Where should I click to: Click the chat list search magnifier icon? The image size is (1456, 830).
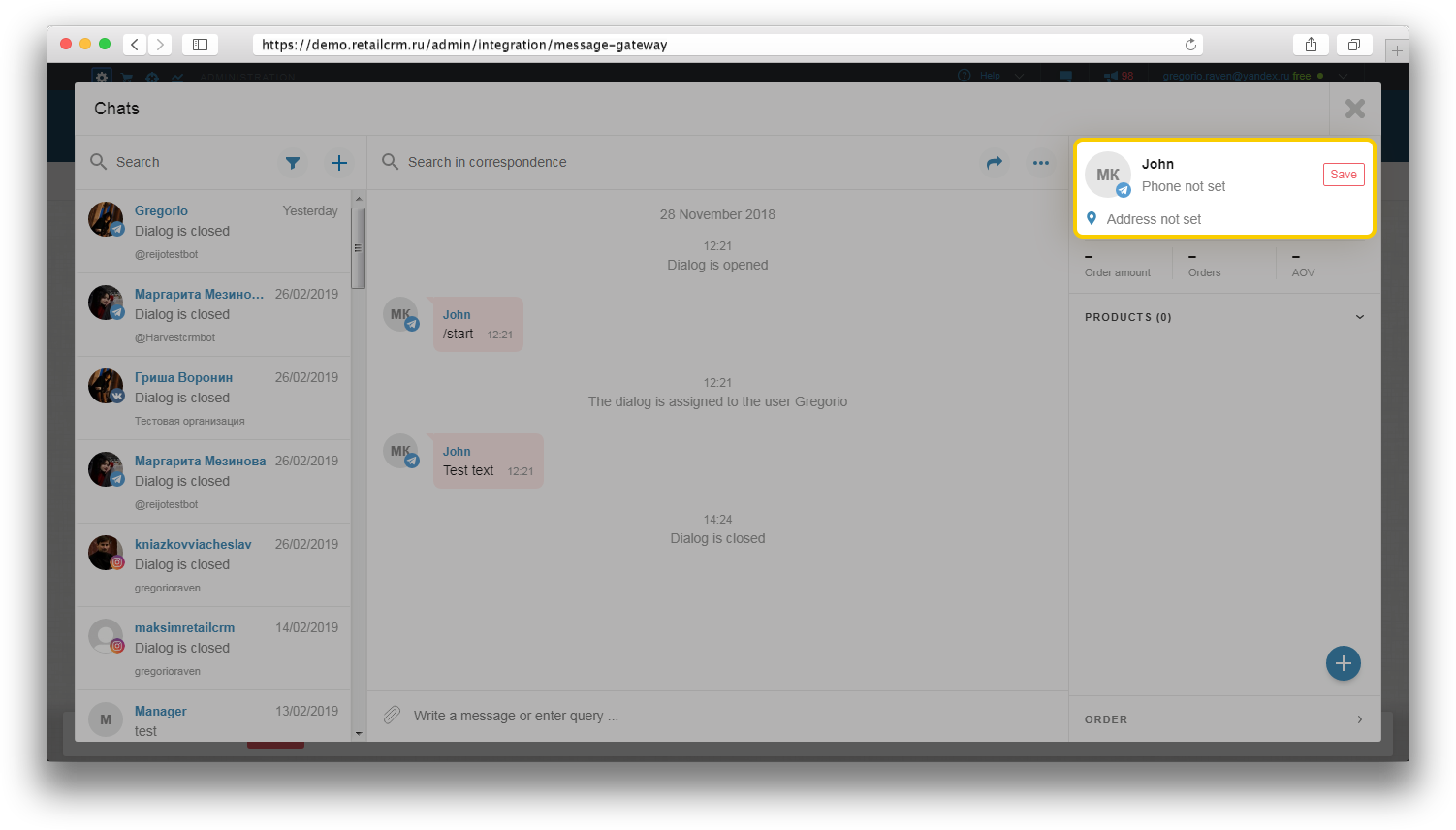click(98, 161)
